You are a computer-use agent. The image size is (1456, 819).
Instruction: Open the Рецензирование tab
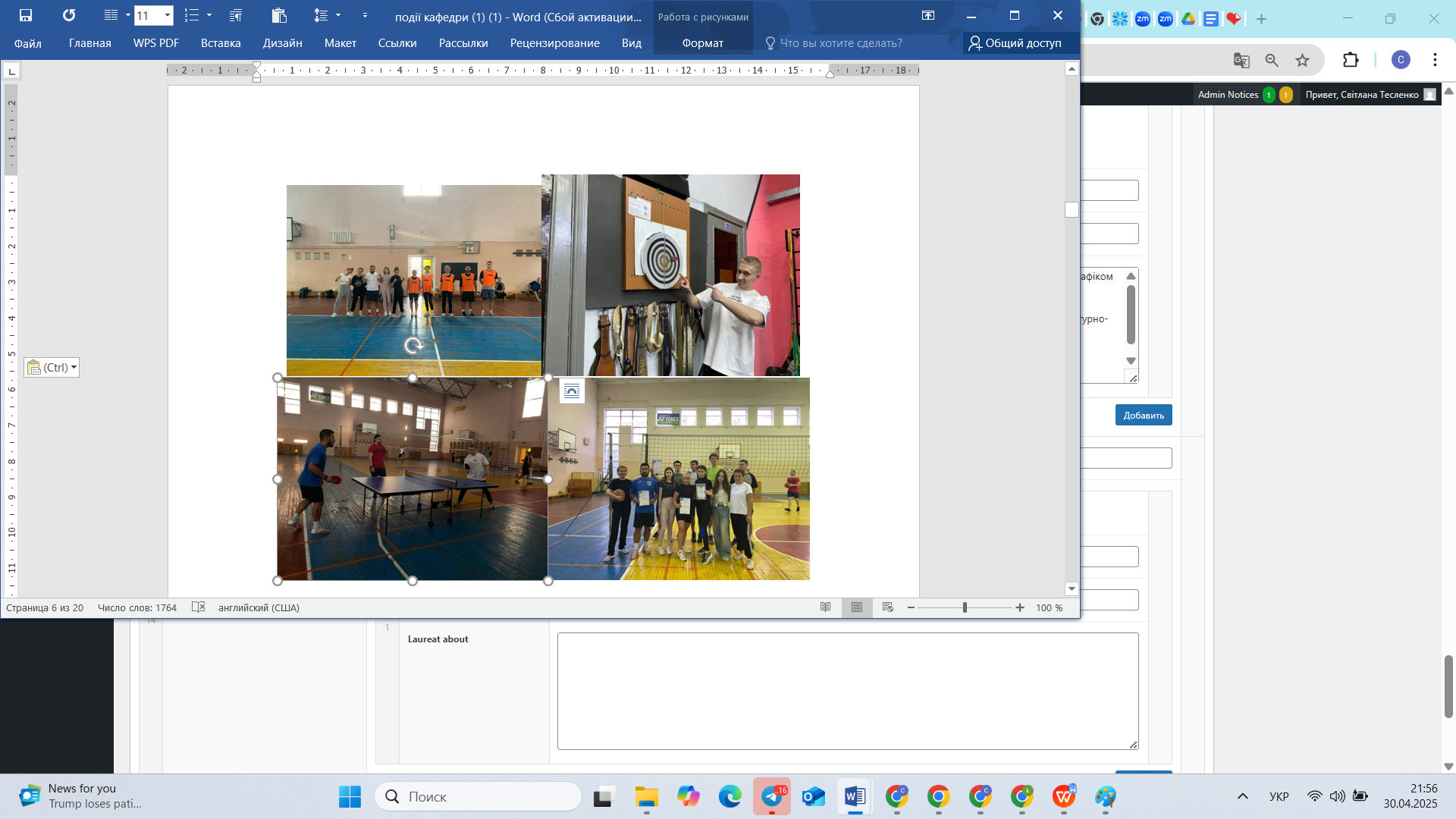555,43
